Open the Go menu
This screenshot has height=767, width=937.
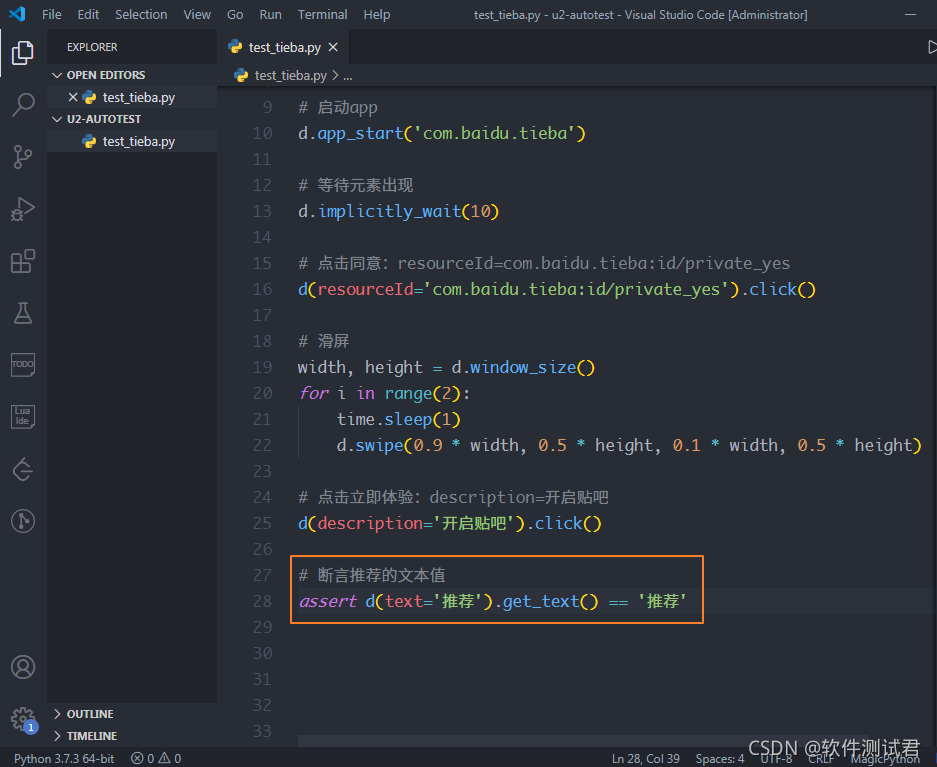click(x=235, y=14)
